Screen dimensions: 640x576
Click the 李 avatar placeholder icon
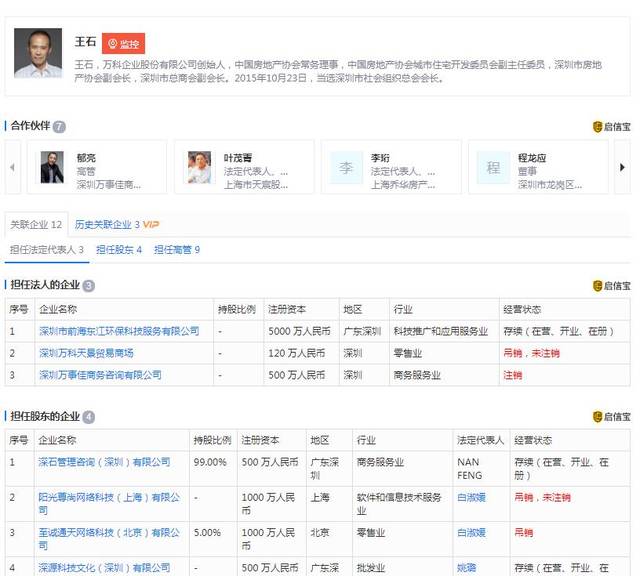[x=346, y=167]
